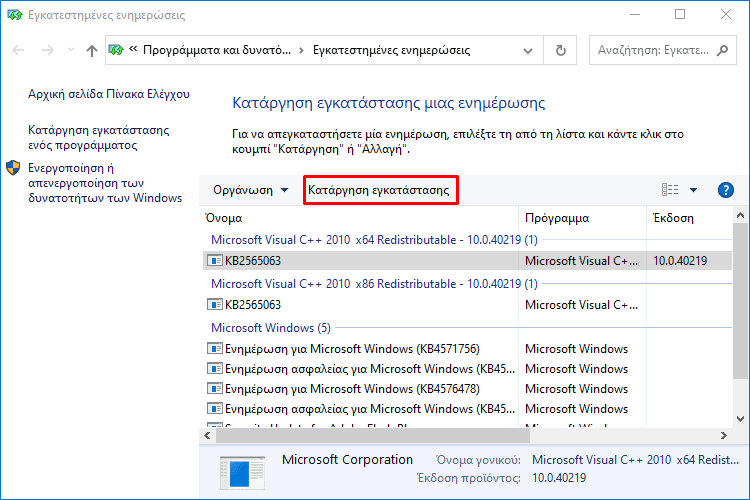Select KB2565063 under the x86 Redistributable
The image size is (750, 500).
467,305
